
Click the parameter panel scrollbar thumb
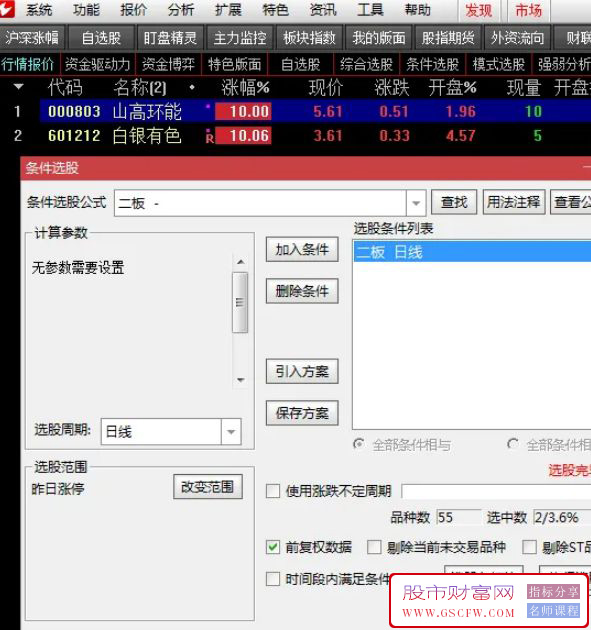[240, 302]
